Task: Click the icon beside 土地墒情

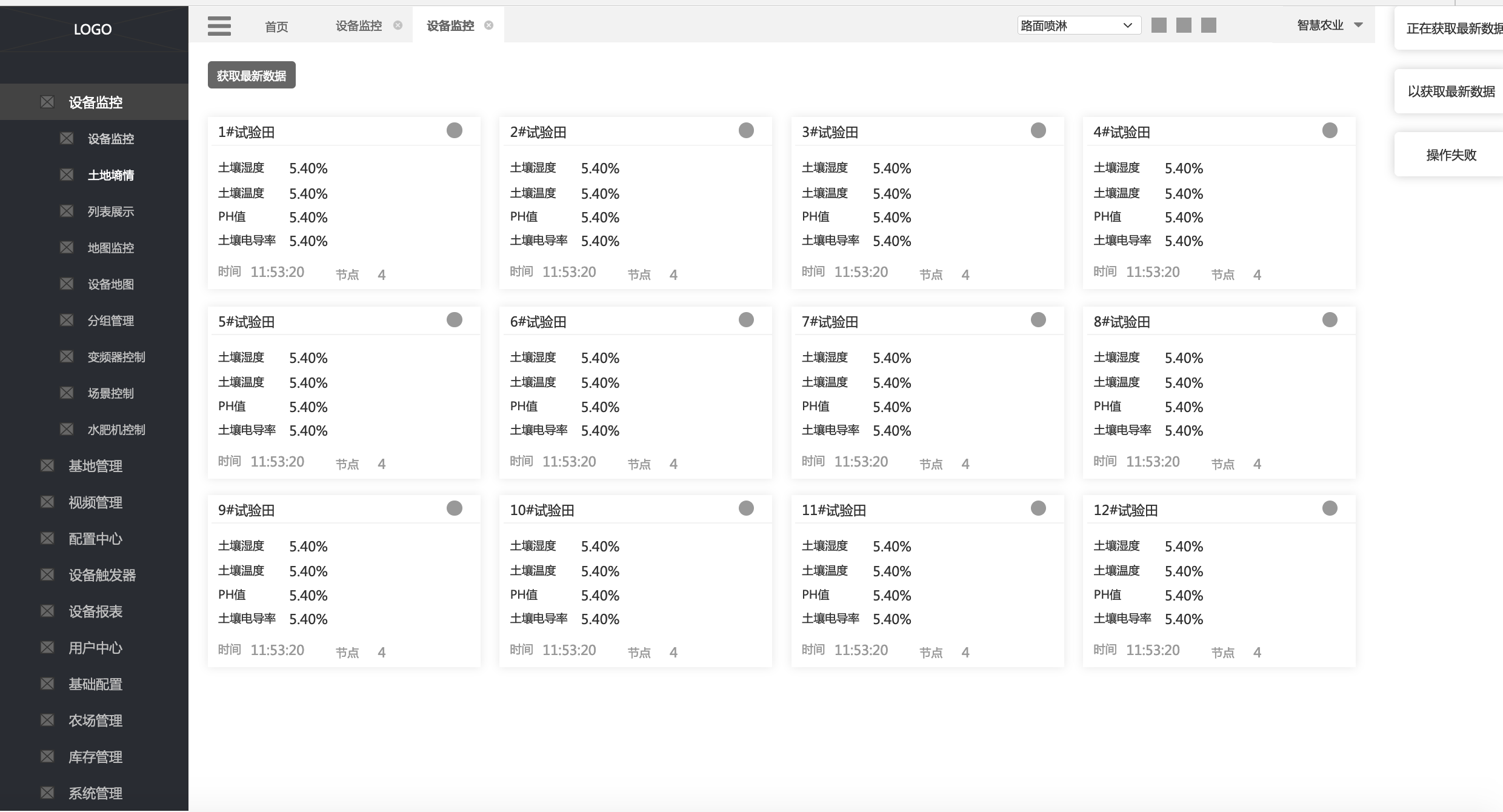Action: (67, 175)
